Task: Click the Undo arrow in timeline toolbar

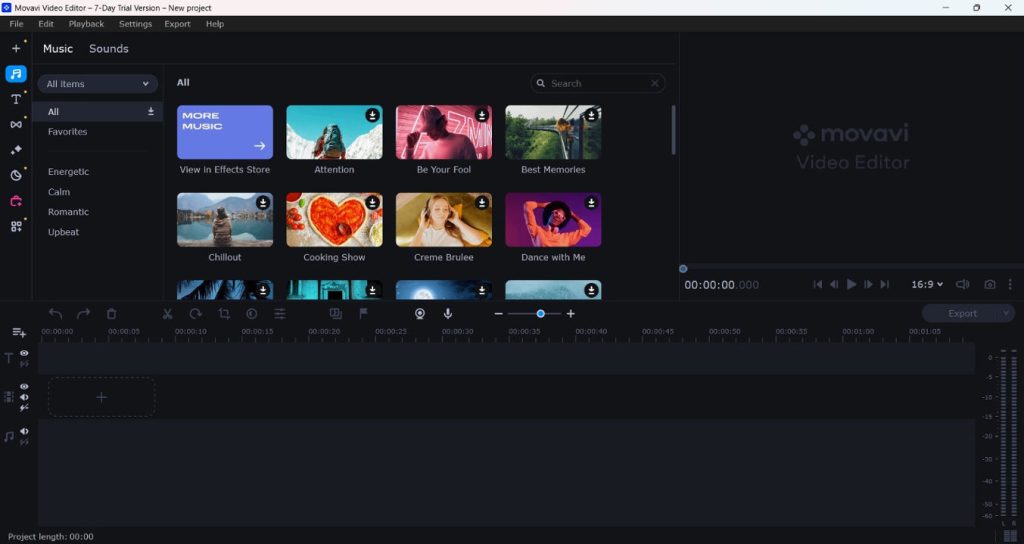Action: (56, 314)
